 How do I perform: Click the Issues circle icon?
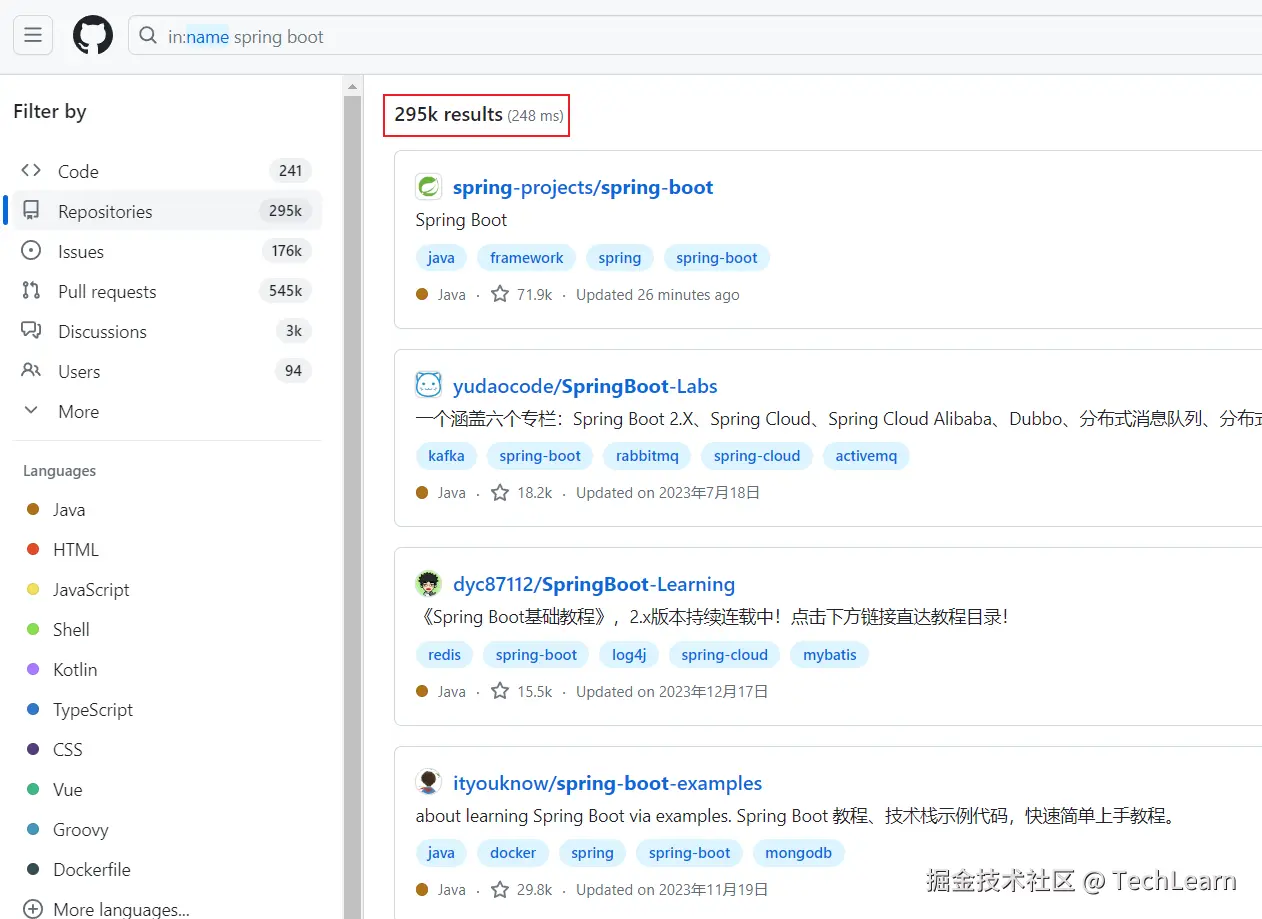click(x=31, y=251)
